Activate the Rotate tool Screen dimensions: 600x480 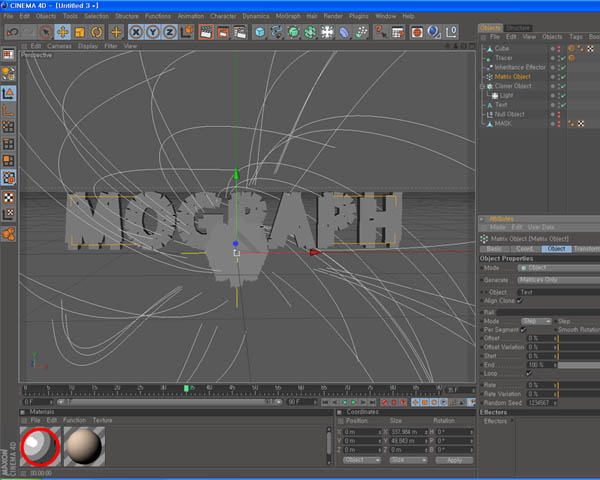pos(96,32)
